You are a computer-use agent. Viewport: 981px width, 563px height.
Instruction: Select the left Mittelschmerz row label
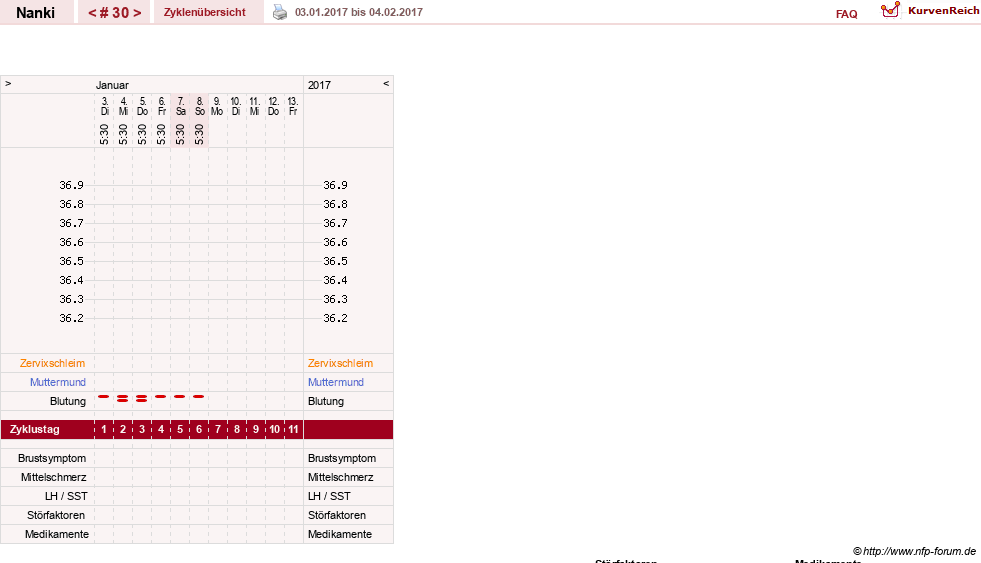pos(54,477)
